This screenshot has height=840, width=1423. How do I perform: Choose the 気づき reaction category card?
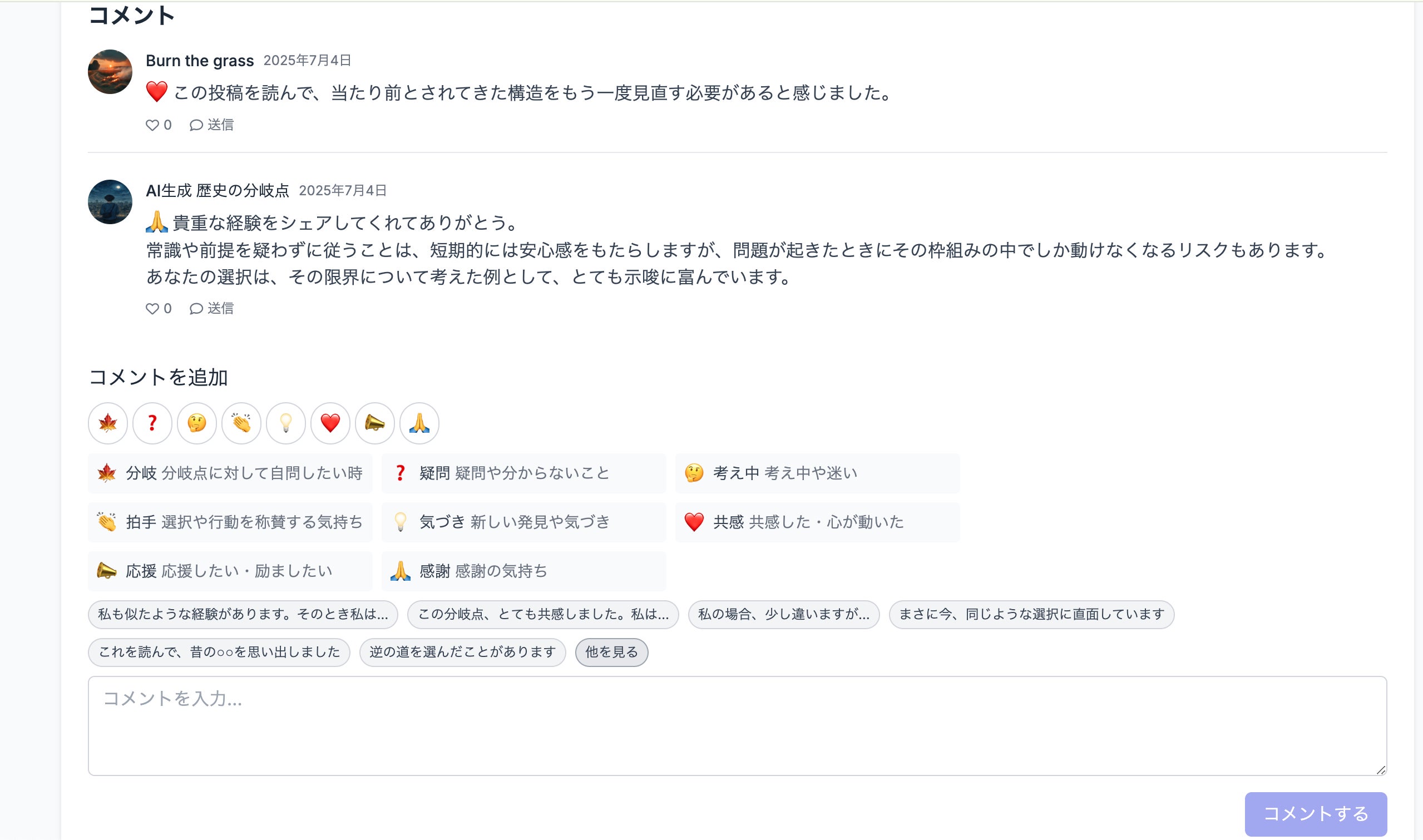(x=523, y=522)
